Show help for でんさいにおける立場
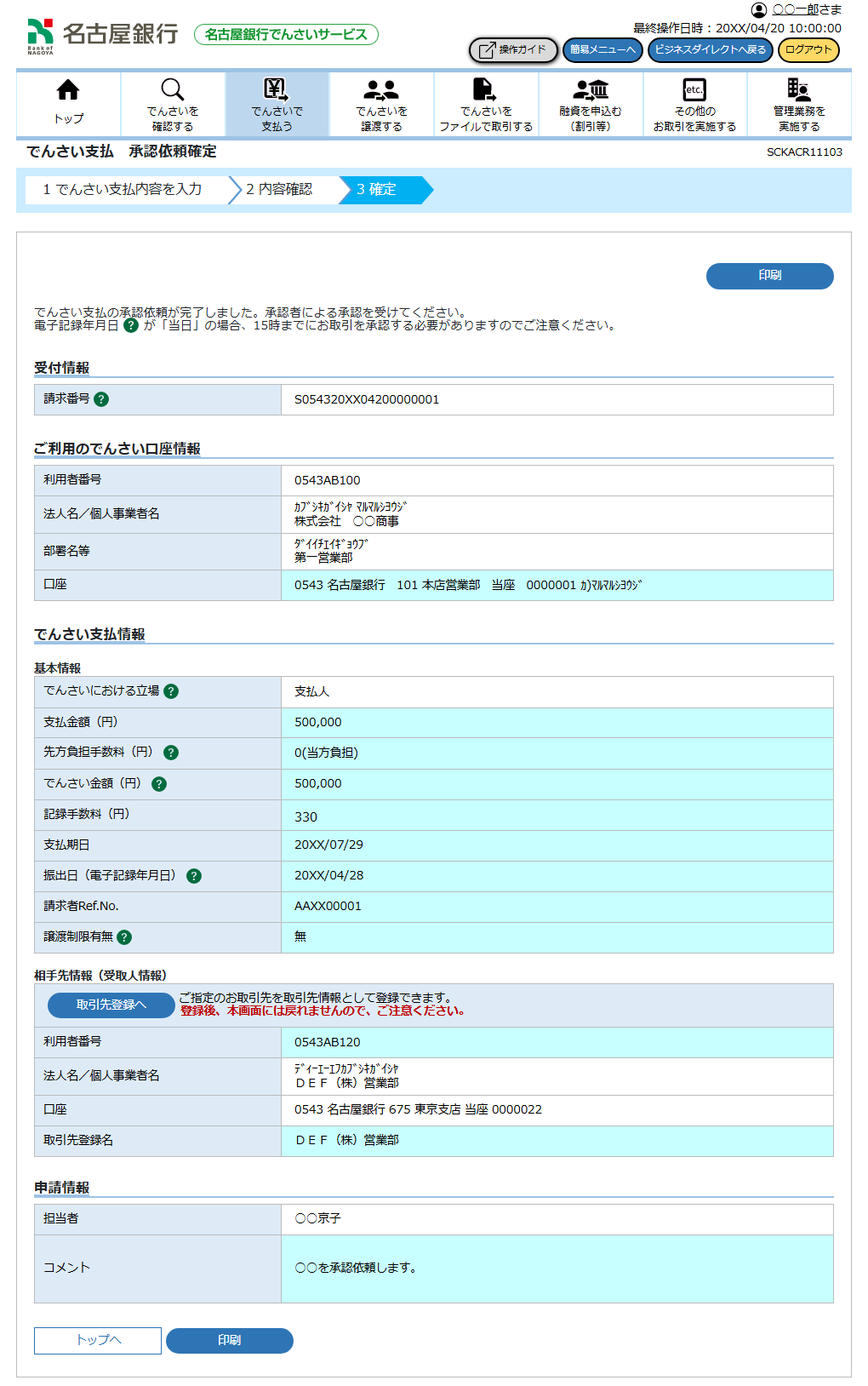 171,691
